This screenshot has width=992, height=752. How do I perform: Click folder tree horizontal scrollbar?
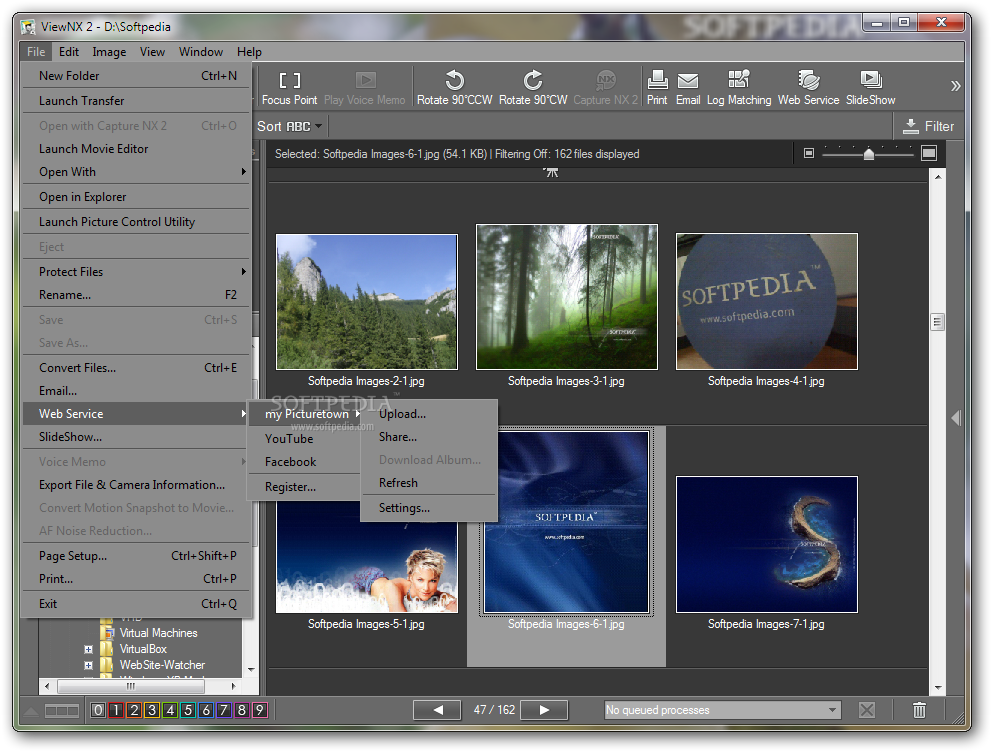point(130,686)
